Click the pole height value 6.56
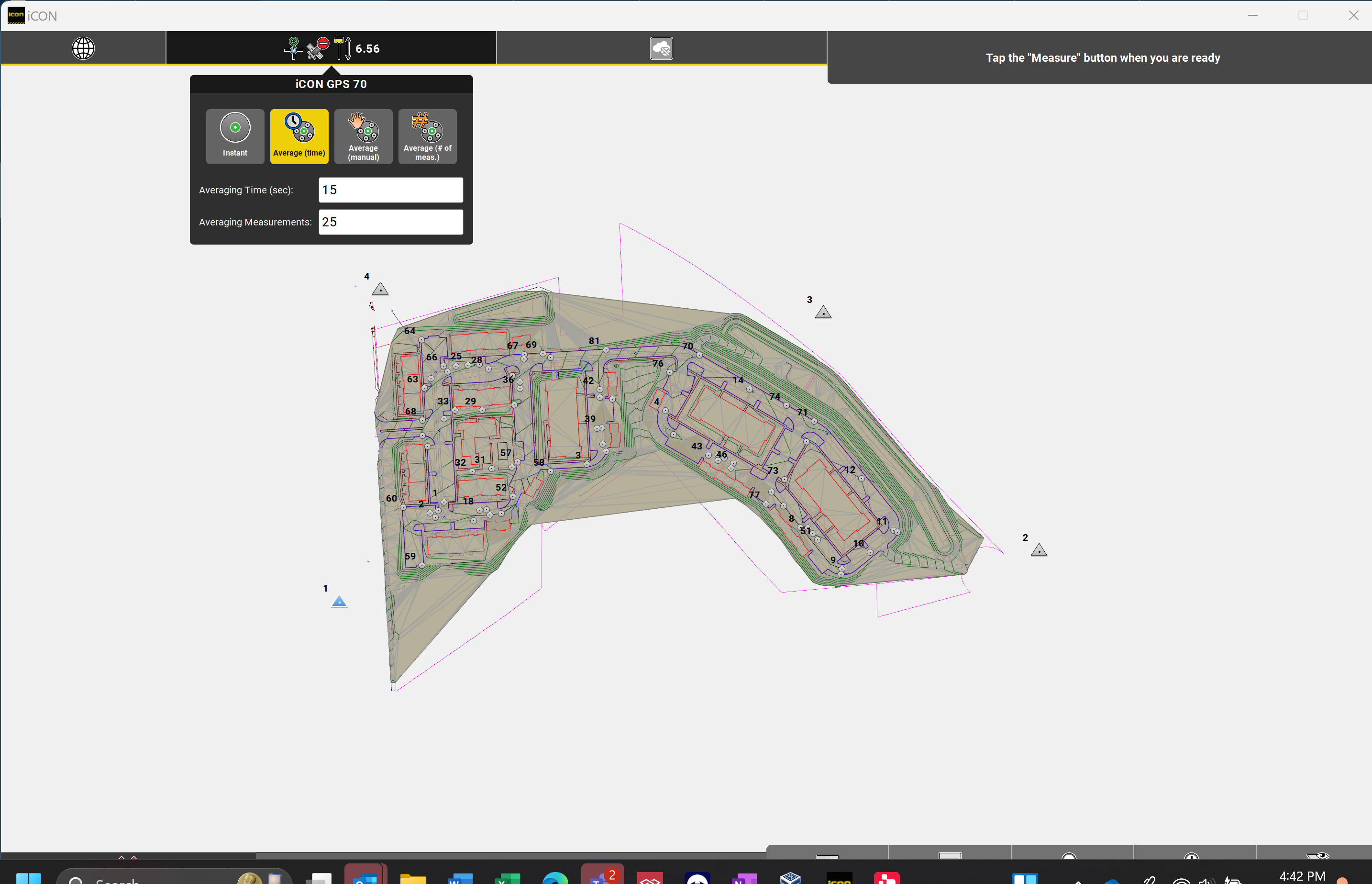Screen dimensions: 1372x884 point(368,49)
